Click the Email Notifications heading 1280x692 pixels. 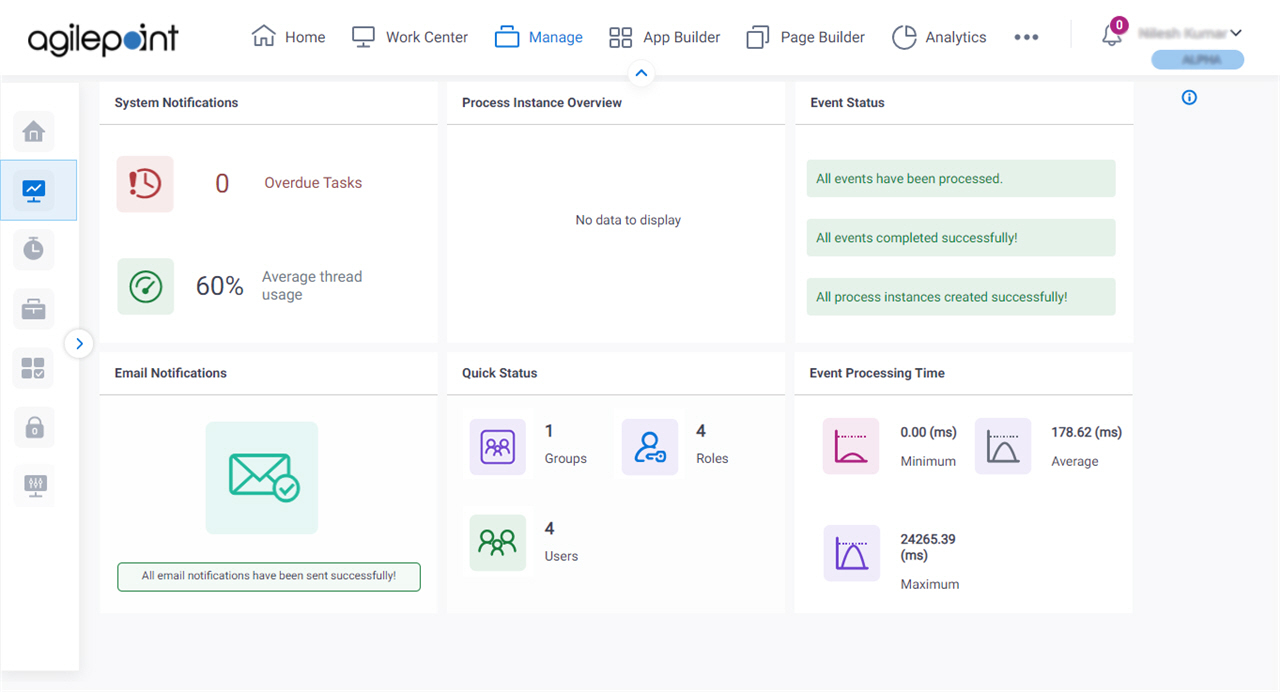tap(170, 373)
